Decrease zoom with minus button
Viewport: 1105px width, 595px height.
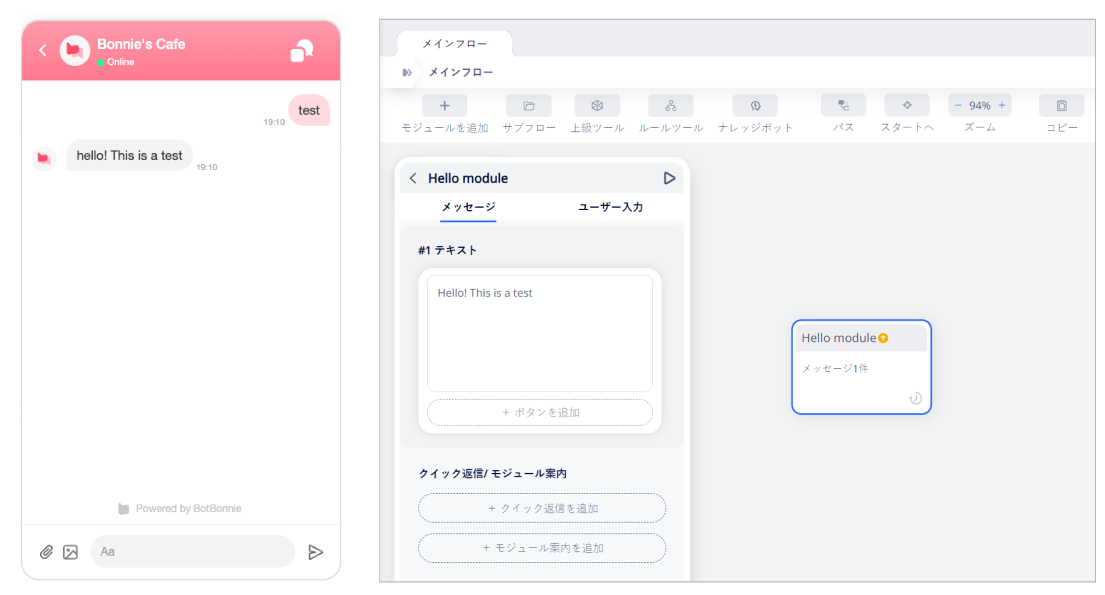[958, 105]
